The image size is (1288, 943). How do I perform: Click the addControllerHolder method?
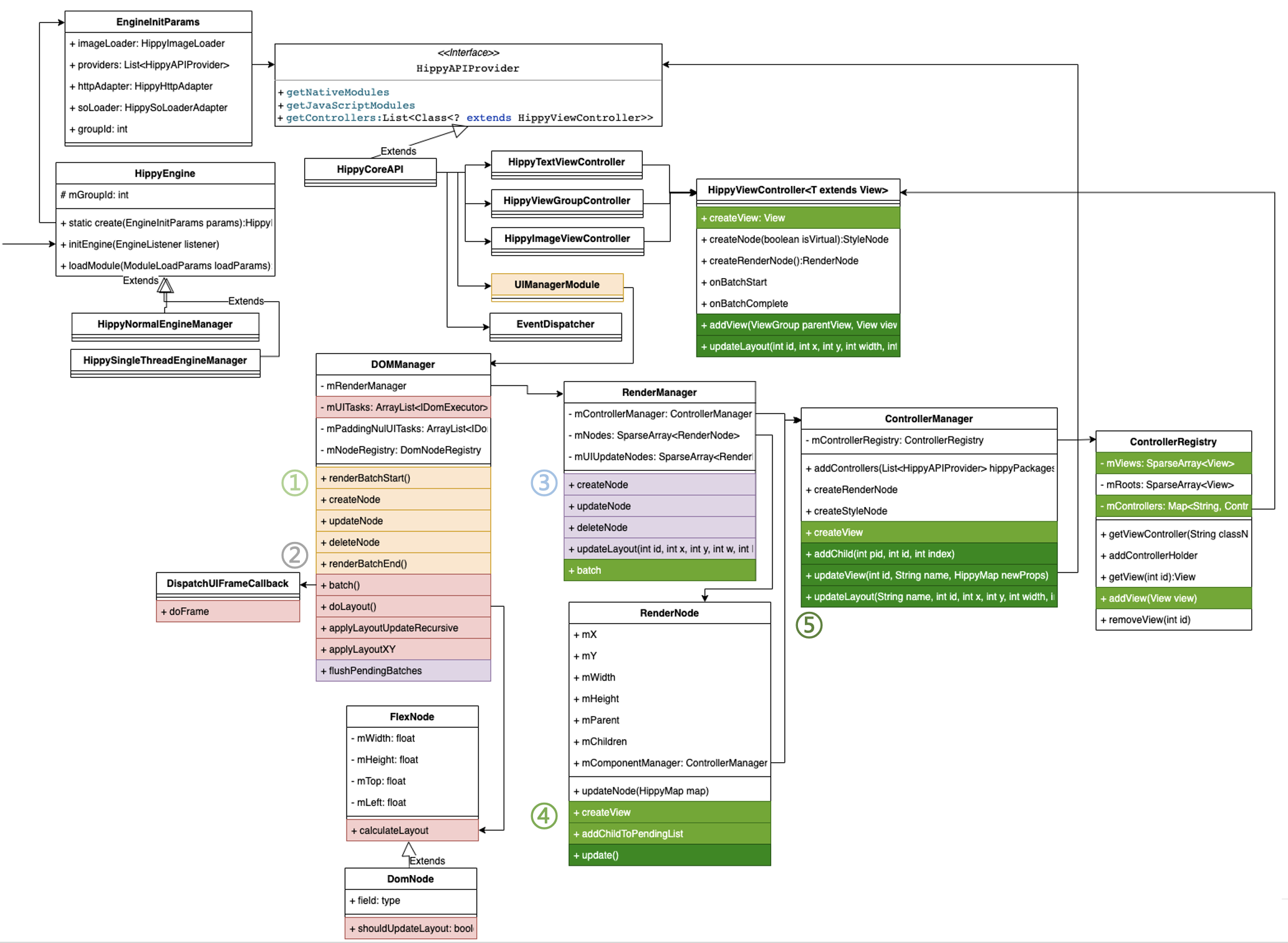point(1173,556)
